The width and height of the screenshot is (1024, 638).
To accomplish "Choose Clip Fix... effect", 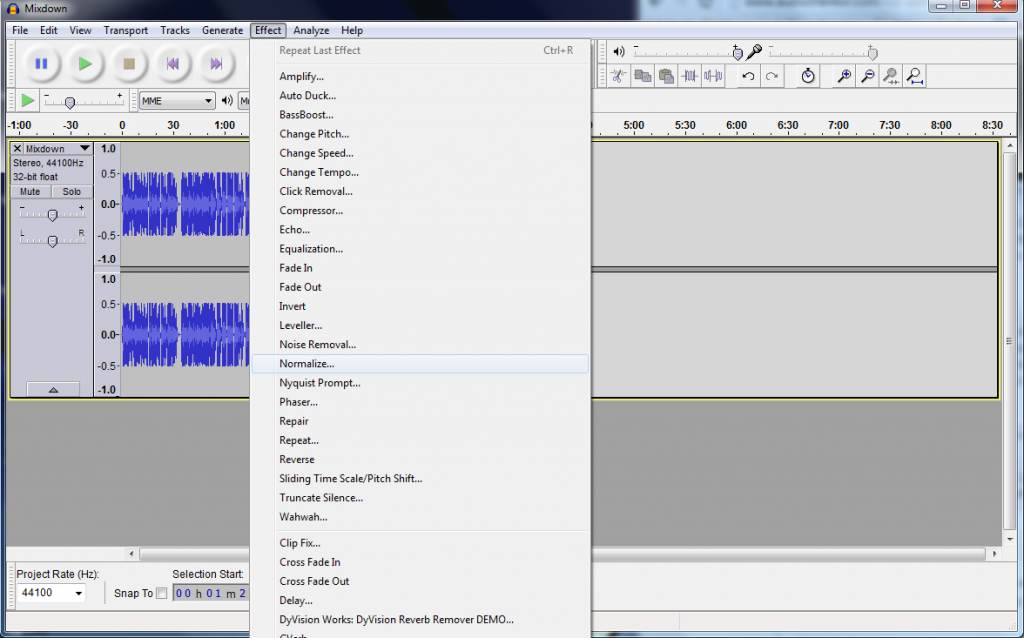I will point(420,543).
